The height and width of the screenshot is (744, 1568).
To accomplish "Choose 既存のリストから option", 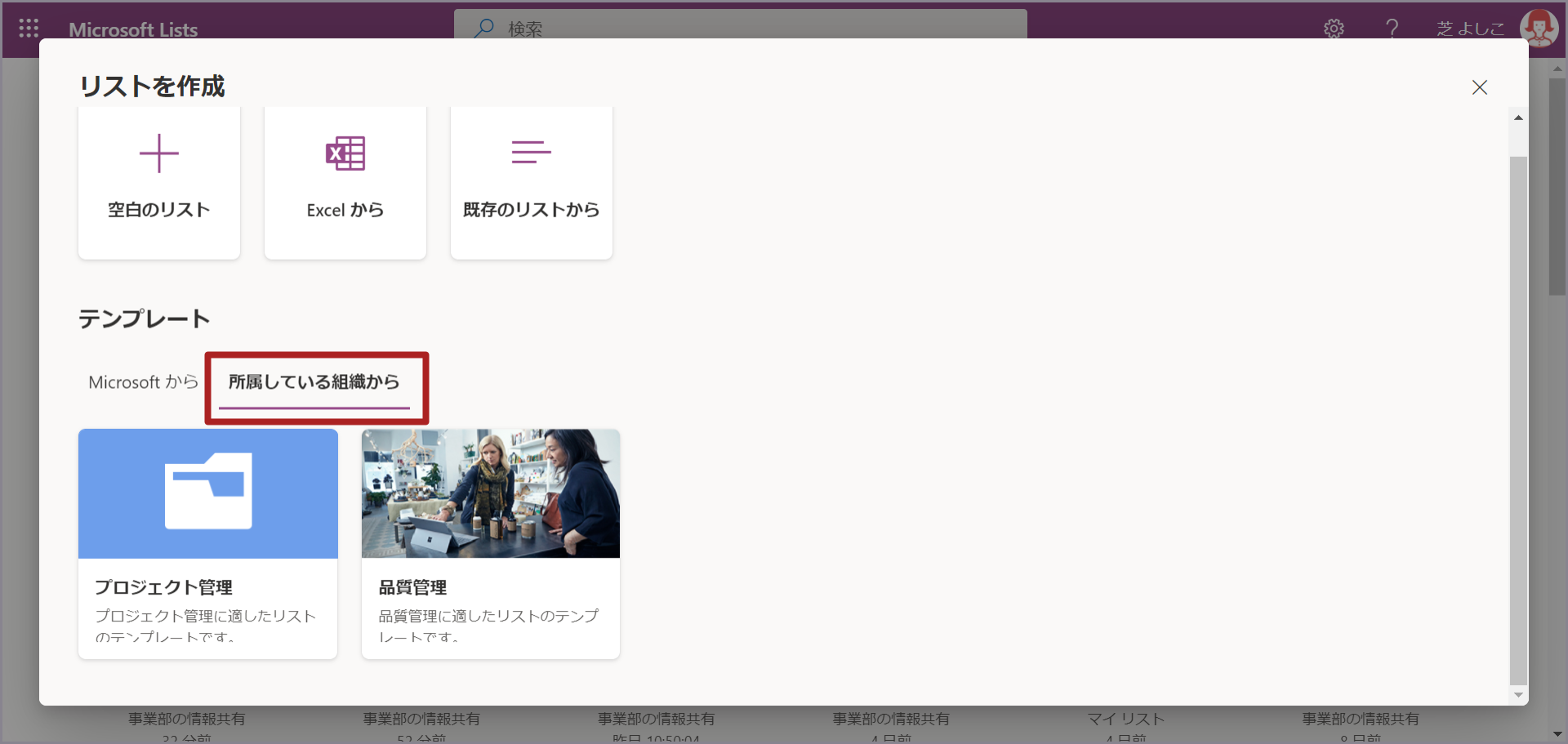I will point(532,183).
